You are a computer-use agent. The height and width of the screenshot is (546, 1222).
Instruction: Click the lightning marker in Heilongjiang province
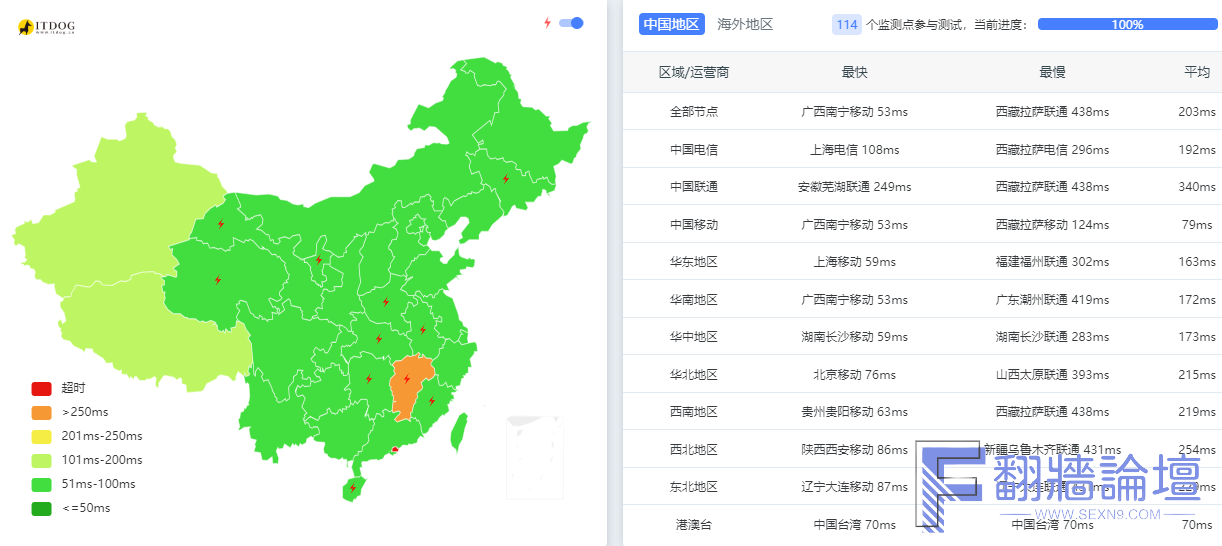(506, 179)
